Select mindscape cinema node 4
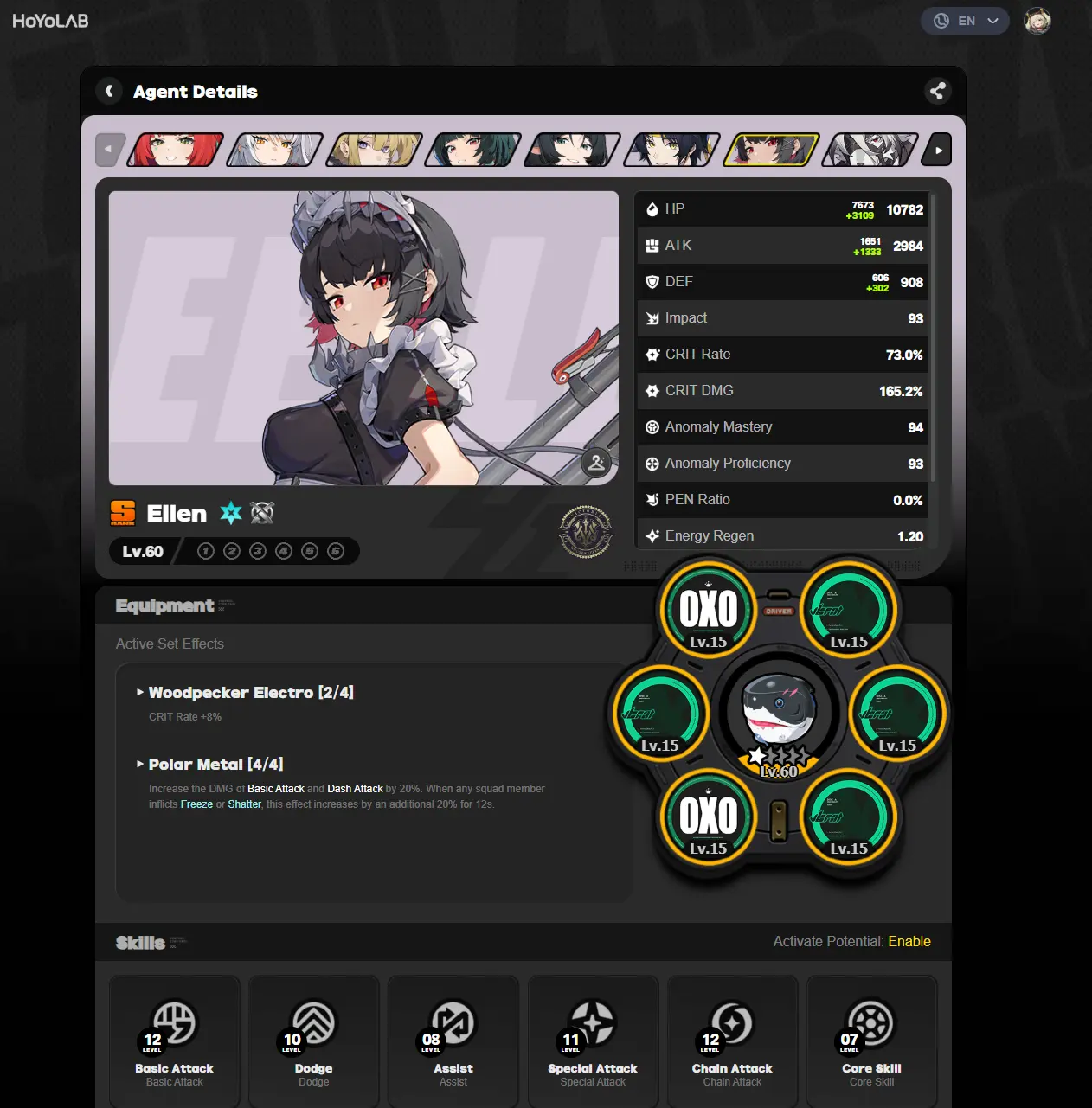 [x=284, y=551]
